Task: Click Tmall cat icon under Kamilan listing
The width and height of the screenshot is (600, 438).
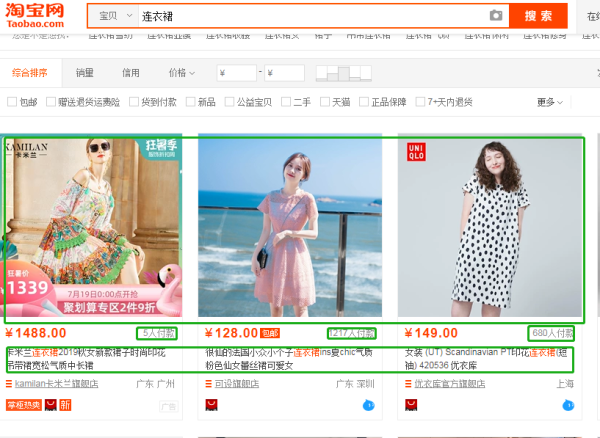Action: click(51, 405)
